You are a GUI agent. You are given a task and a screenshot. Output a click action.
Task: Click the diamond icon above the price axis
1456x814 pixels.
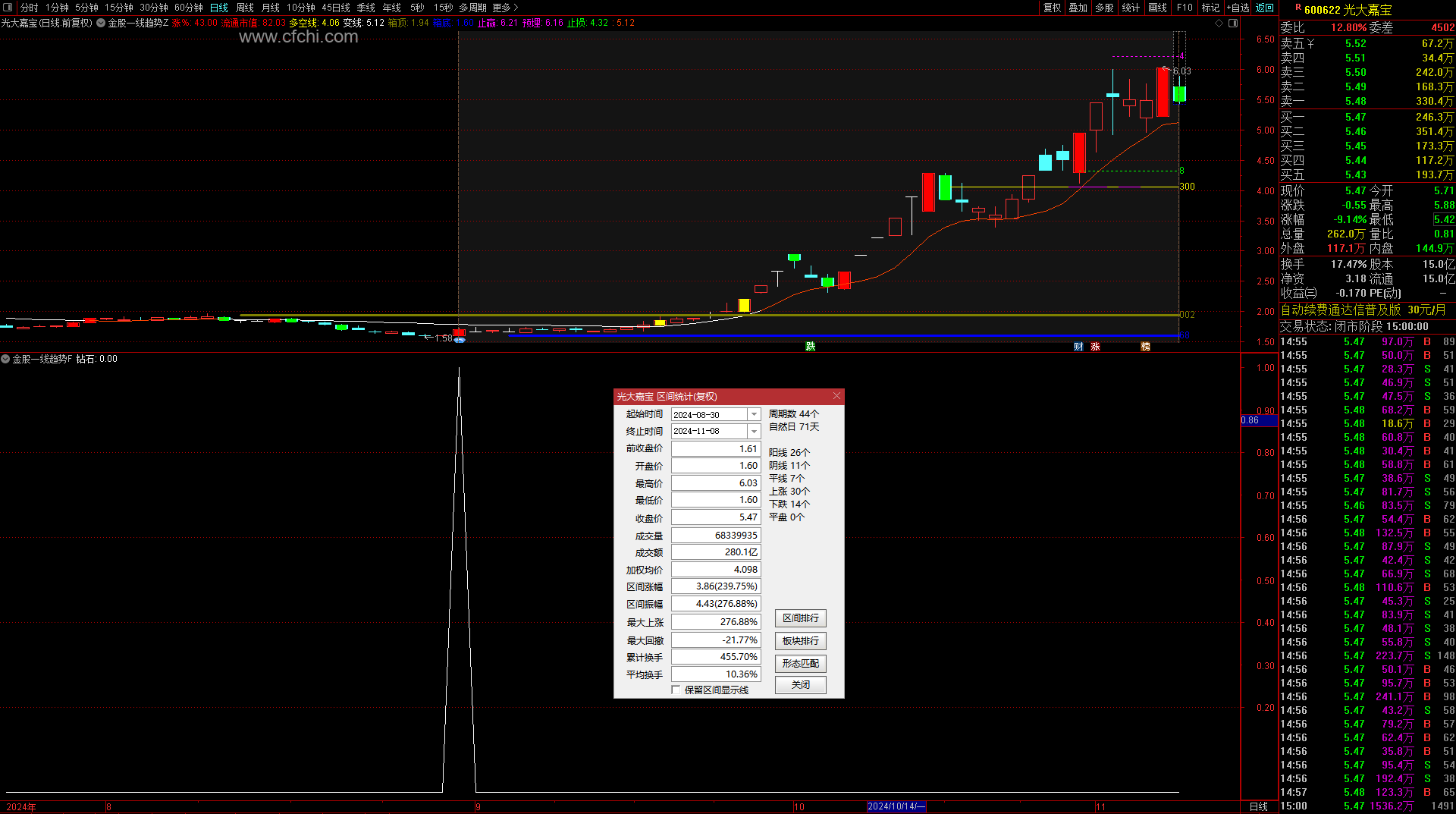(x=1219, y=23)
